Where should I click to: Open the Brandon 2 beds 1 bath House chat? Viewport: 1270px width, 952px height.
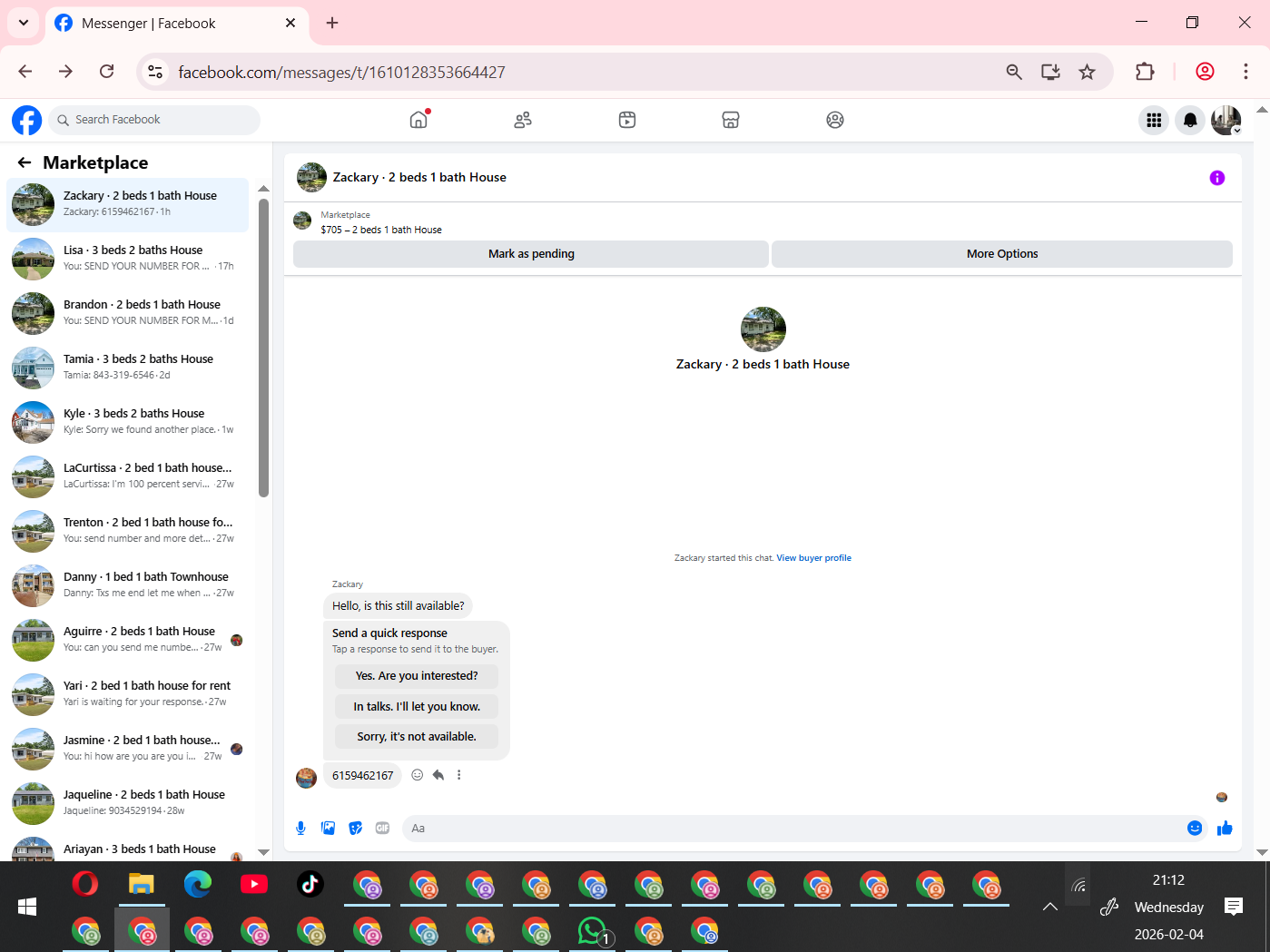tap(128, 313)
